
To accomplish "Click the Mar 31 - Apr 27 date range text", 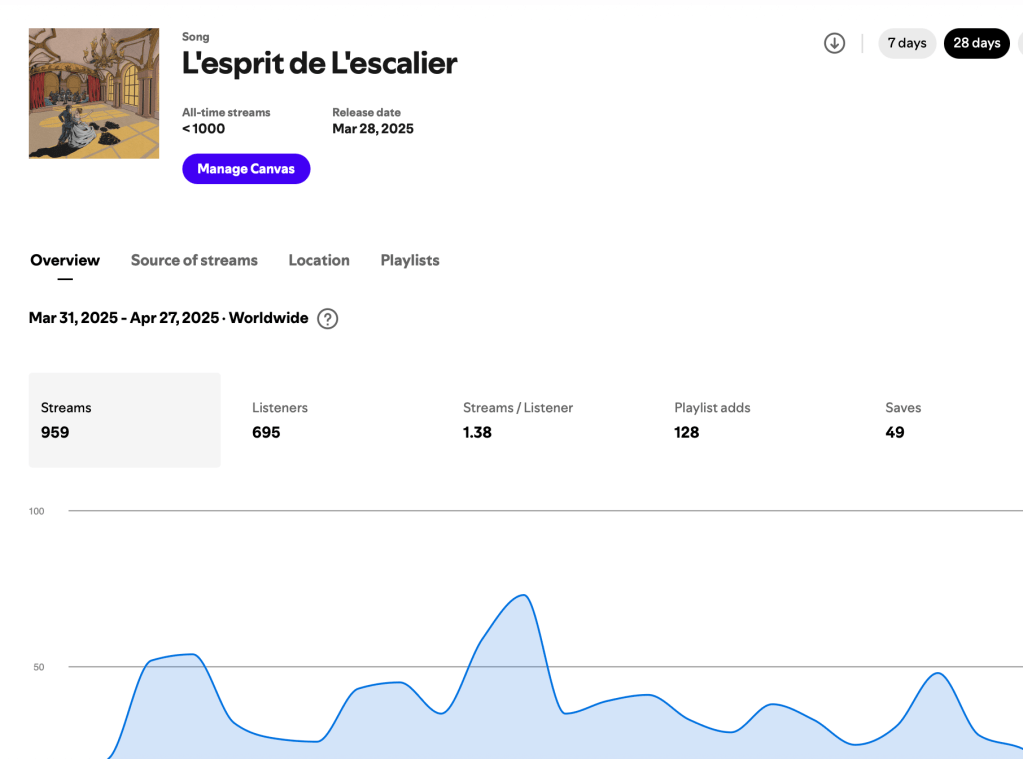I will coord(124,318).
